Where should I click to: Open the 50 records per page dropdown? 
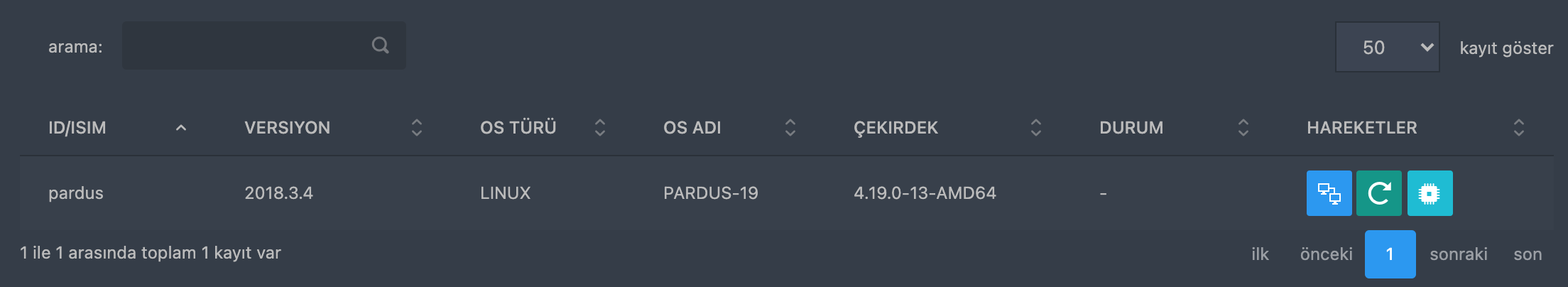[x=1387, y=47]
